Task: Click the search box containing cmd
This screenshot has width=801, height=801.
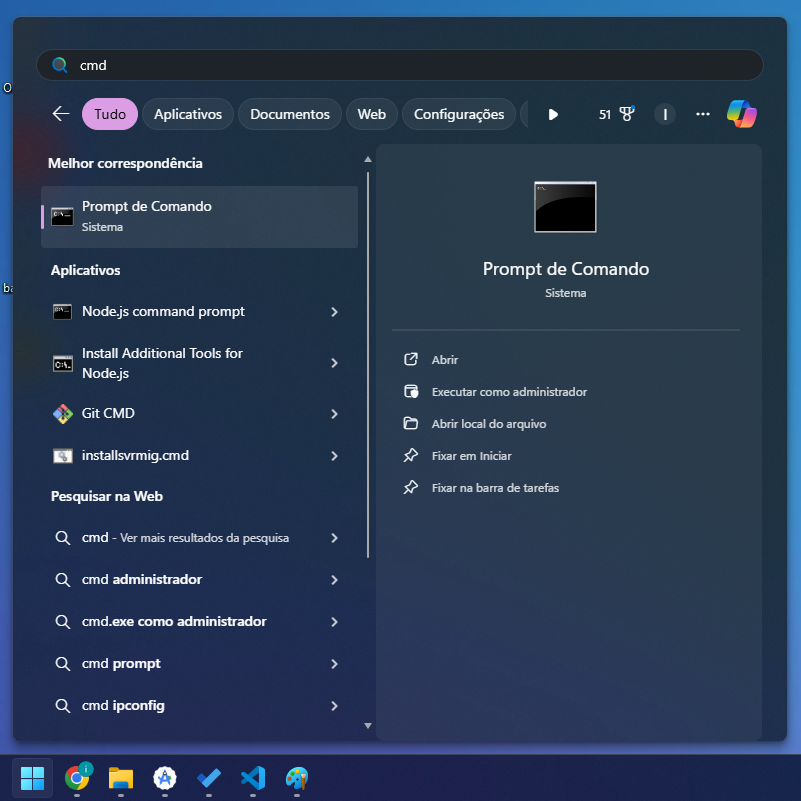Action: coord(400,65)
